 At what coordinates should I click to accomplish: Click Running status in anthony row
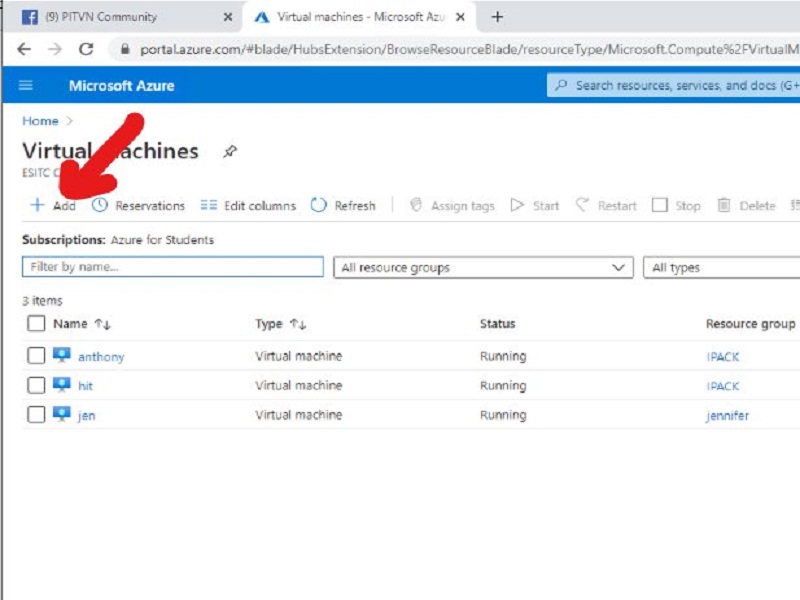point(503,356)
